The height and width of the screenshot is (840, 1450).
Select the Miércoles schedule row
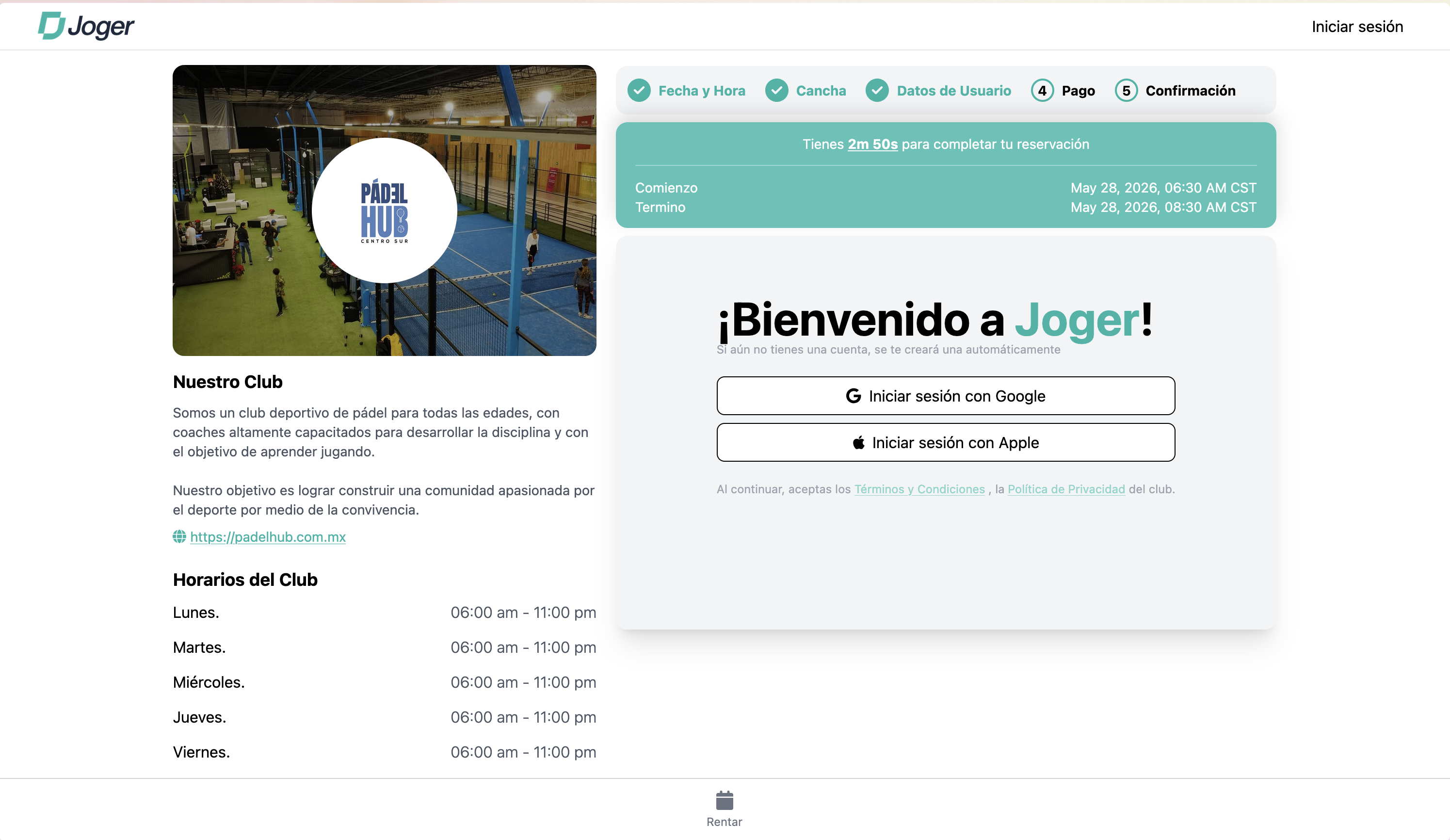click(385, 682)
